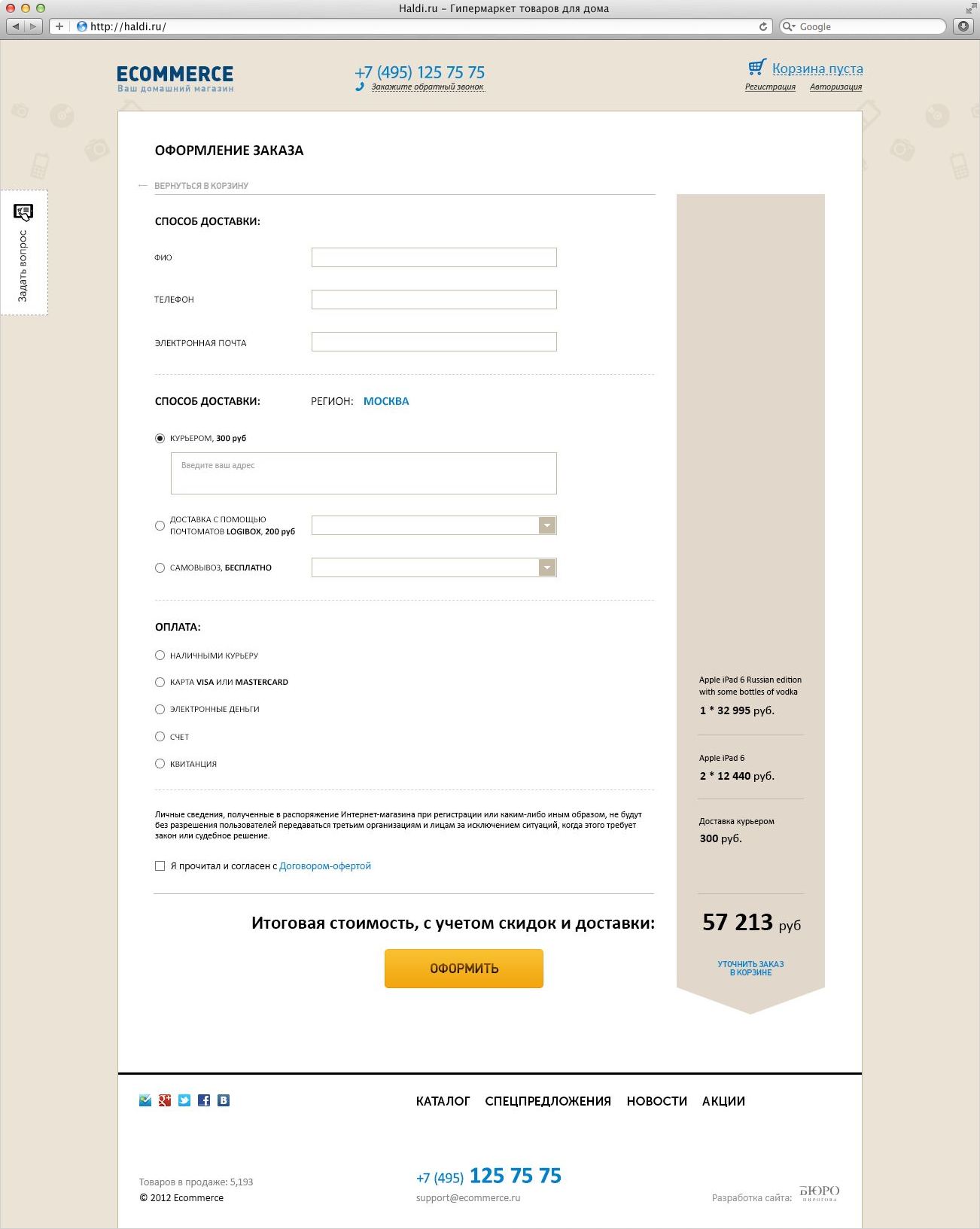Check the 'Я прочитал и согласен' checkbox
The image size is (980, 1229).
pos(160,866)
